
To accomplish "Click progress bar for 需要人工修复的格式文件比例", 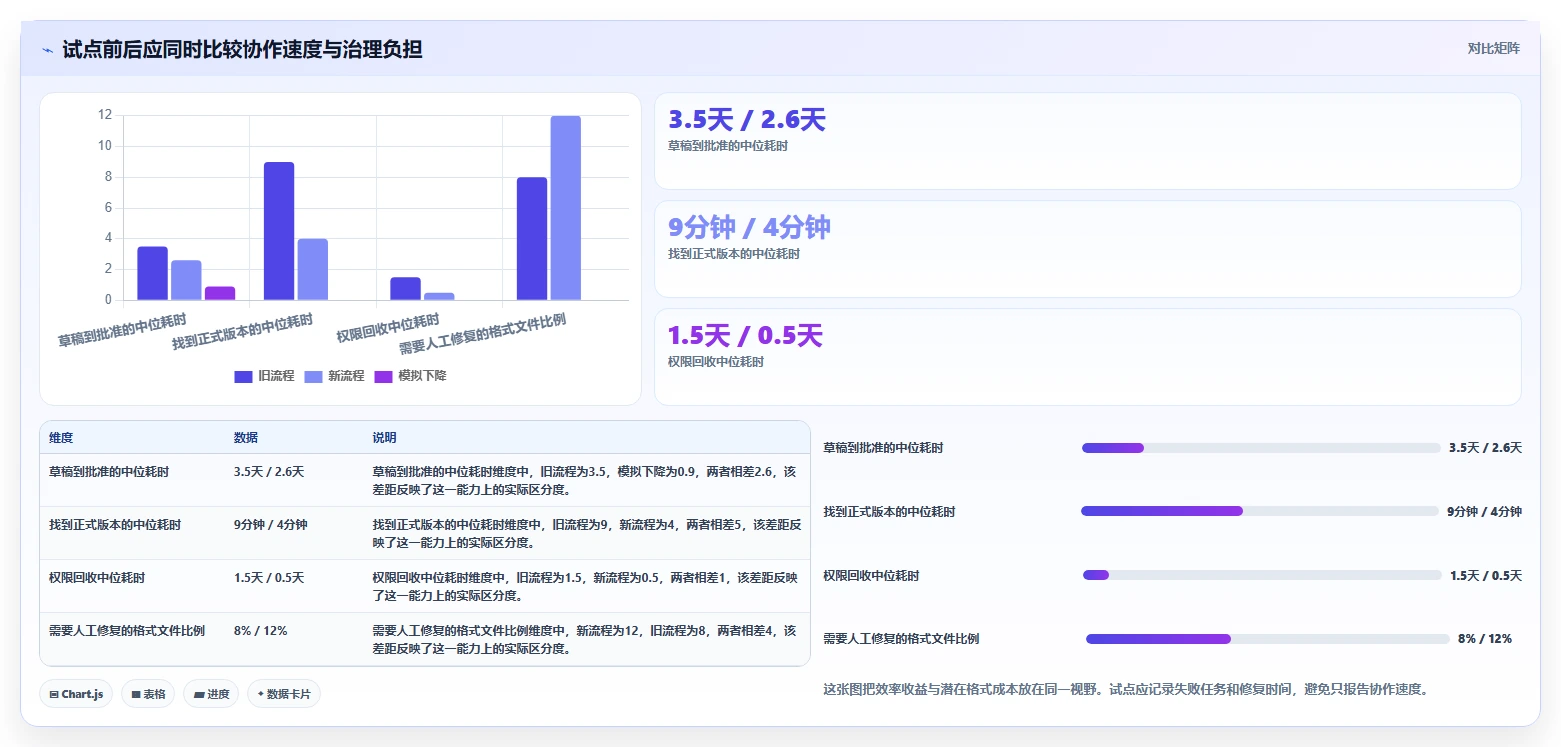I will pos(1268,639).
